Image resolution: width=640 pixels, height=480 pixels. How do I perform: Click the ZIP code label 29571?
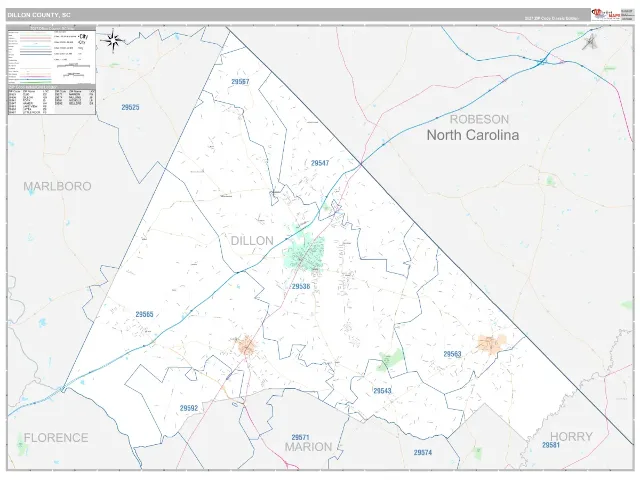tap(300, 437)
